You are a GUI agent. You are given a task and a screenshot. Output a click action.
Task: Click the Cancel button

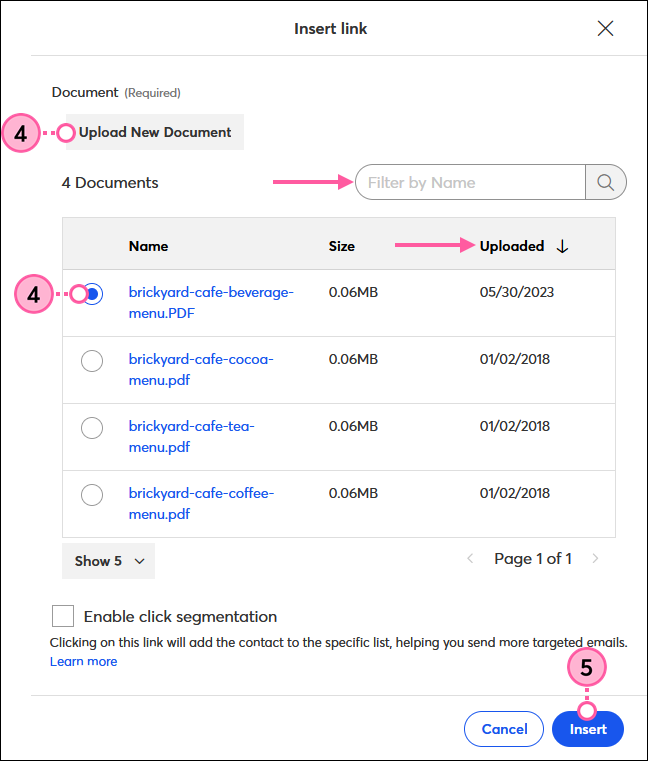(504, 729)
